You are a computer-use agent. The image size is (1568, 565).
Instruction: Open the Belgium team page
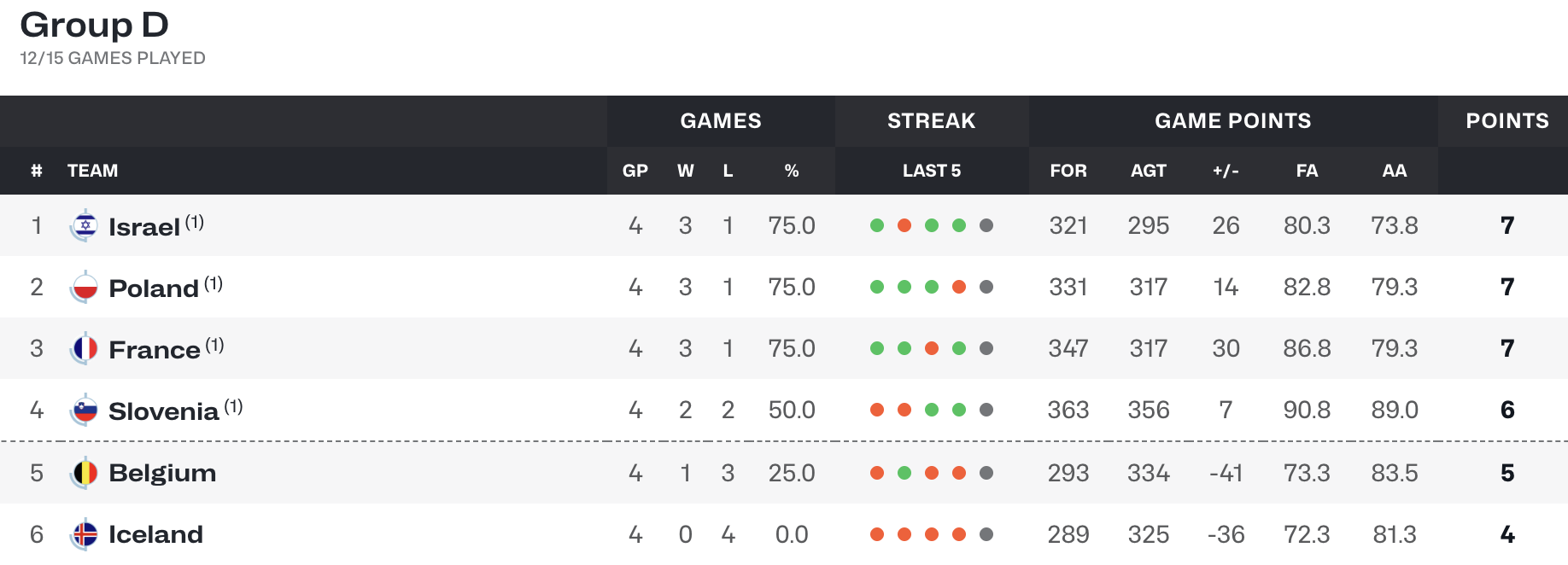(162, 473)
